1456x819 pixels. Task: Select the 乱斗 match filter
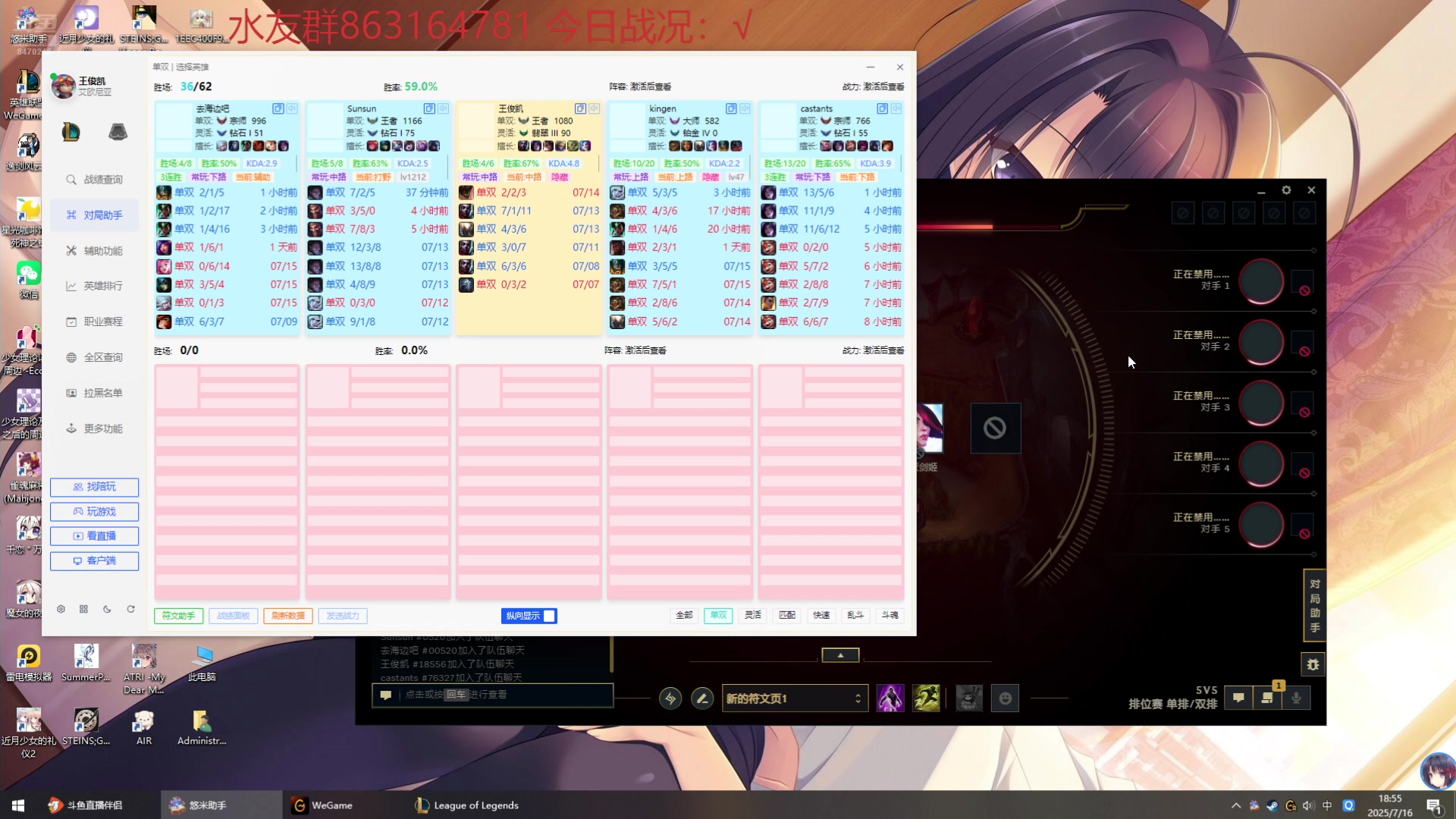855,615
